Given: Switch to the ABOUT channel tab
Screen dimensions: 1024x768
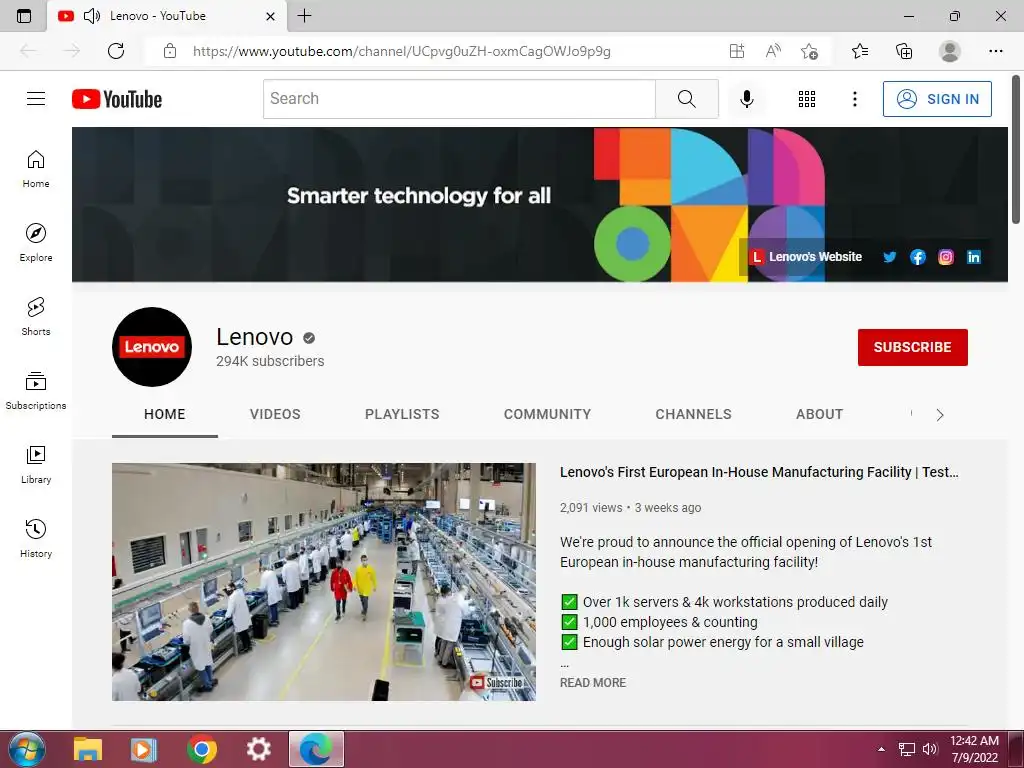Looking at the screenshot, I should click(820, 414).
